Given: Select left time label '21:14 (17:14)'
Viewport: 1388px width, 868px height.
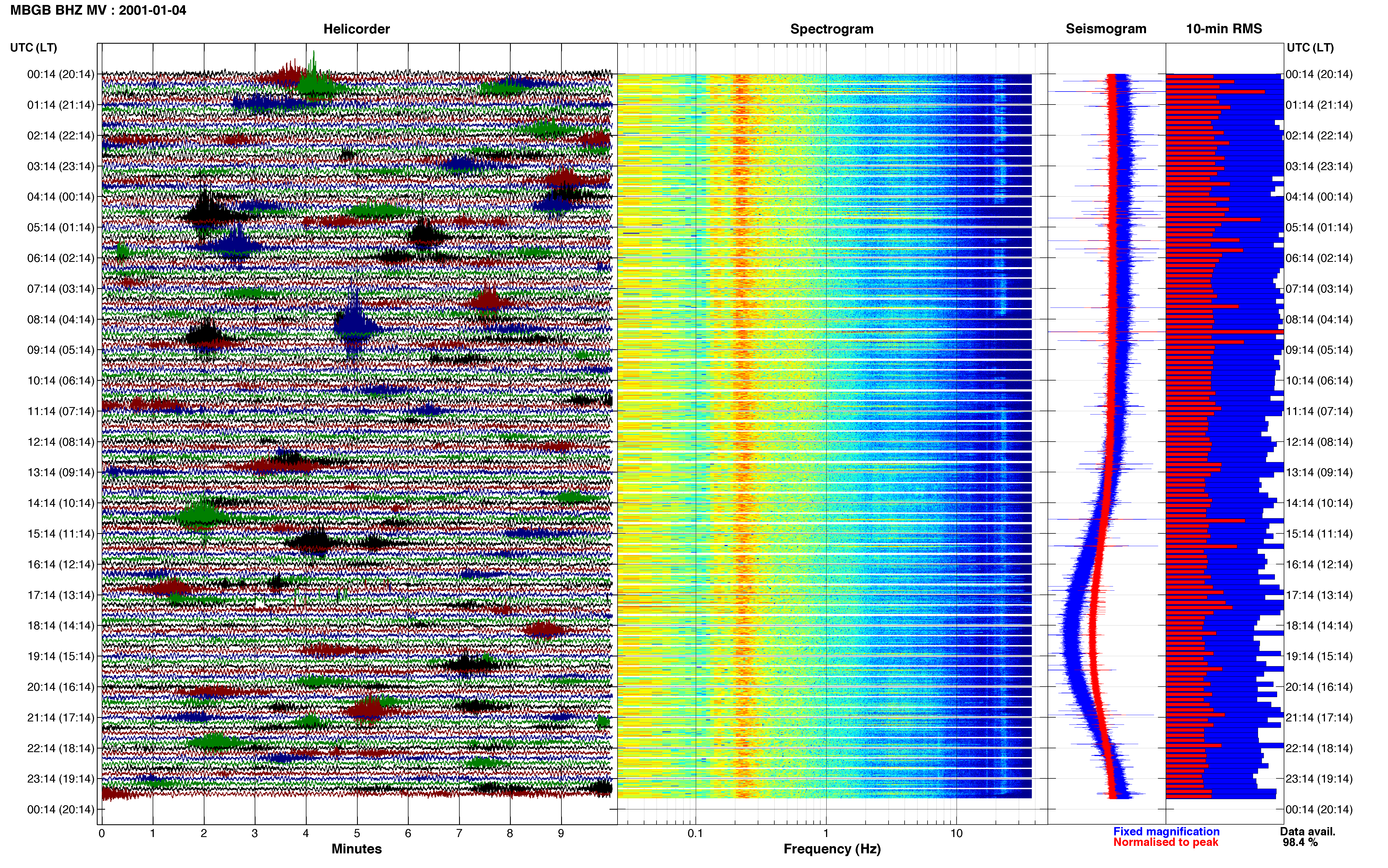Looking at the screenshot, I should [61, 718].
